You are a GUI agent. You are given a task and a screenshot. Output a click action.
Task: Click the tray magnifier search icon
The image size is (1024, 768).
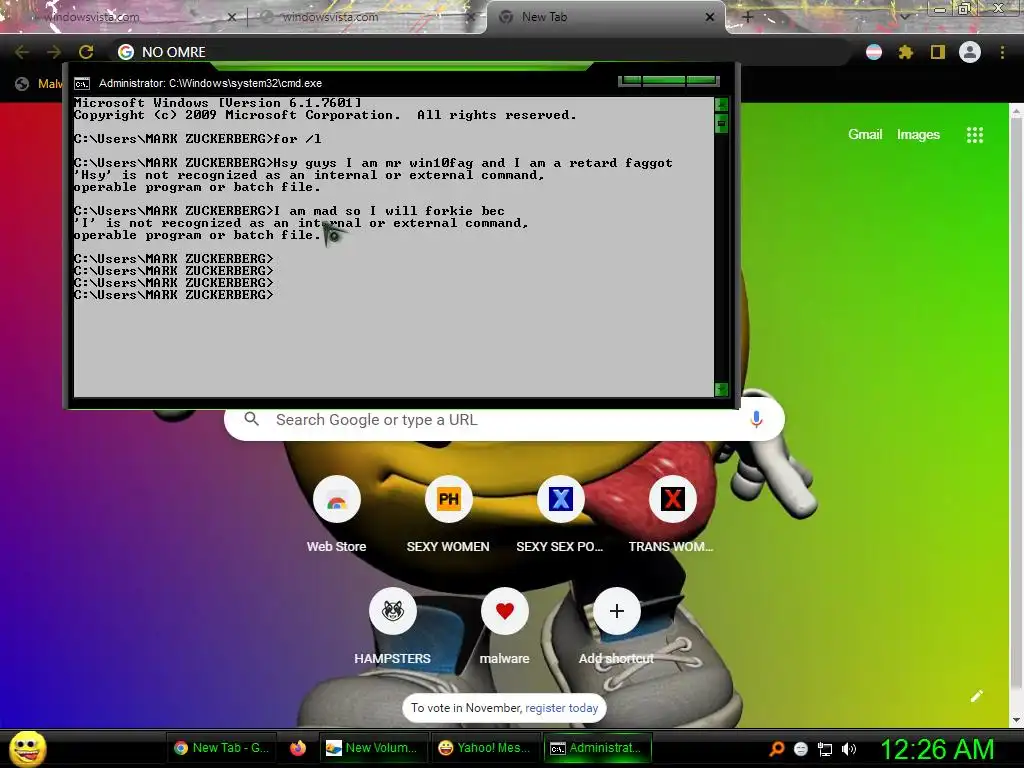pyautogui.click(x=776, y=748)
